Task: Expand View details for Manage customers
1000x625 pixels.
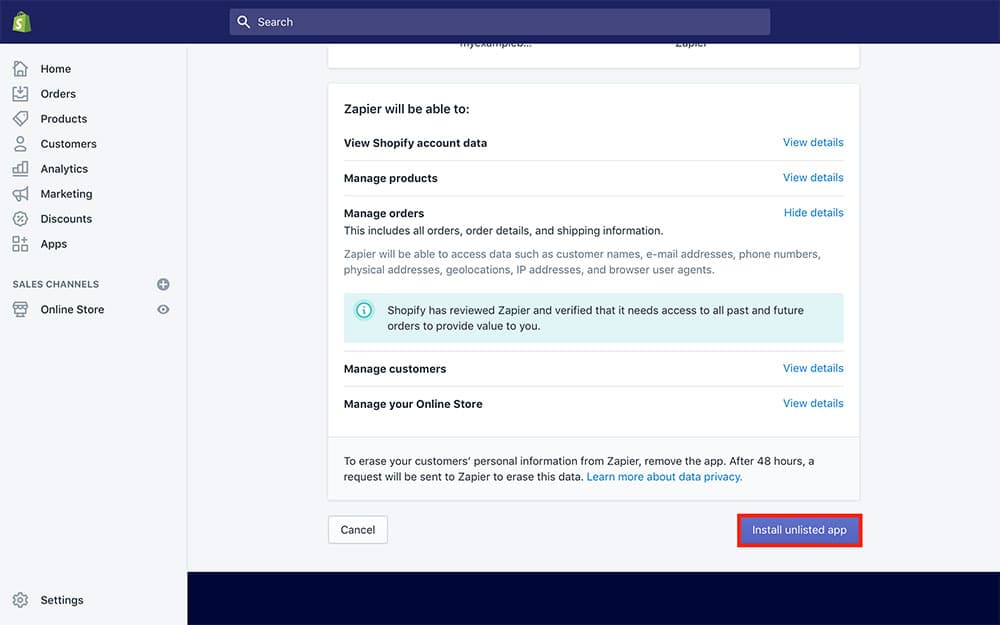Action: (813, 368)
